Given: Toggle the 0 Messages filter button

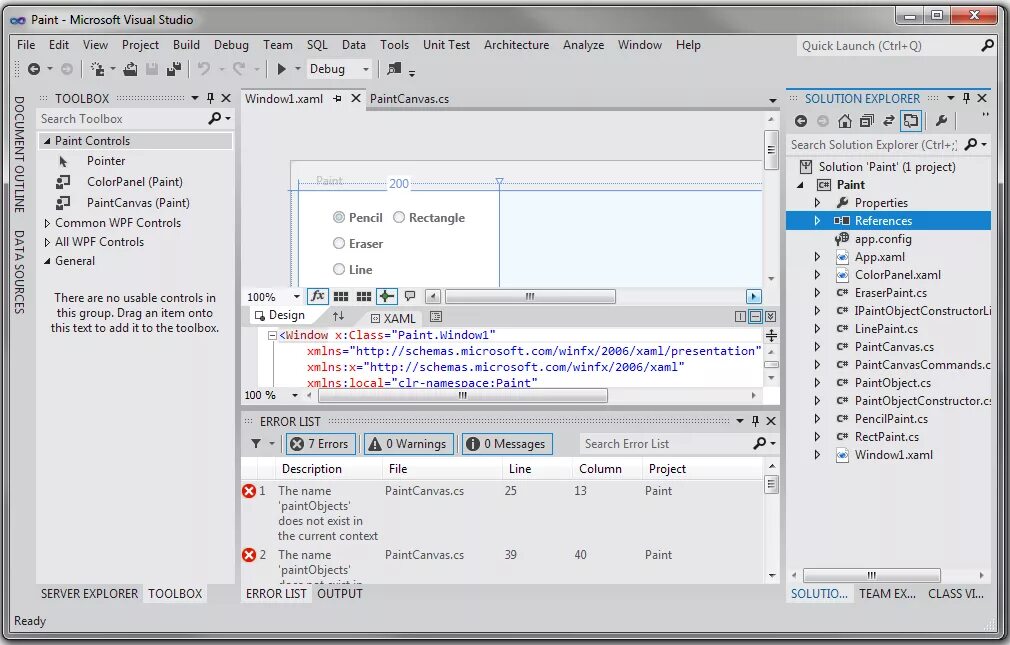Looking at the screenshot, I should [508, 443].
